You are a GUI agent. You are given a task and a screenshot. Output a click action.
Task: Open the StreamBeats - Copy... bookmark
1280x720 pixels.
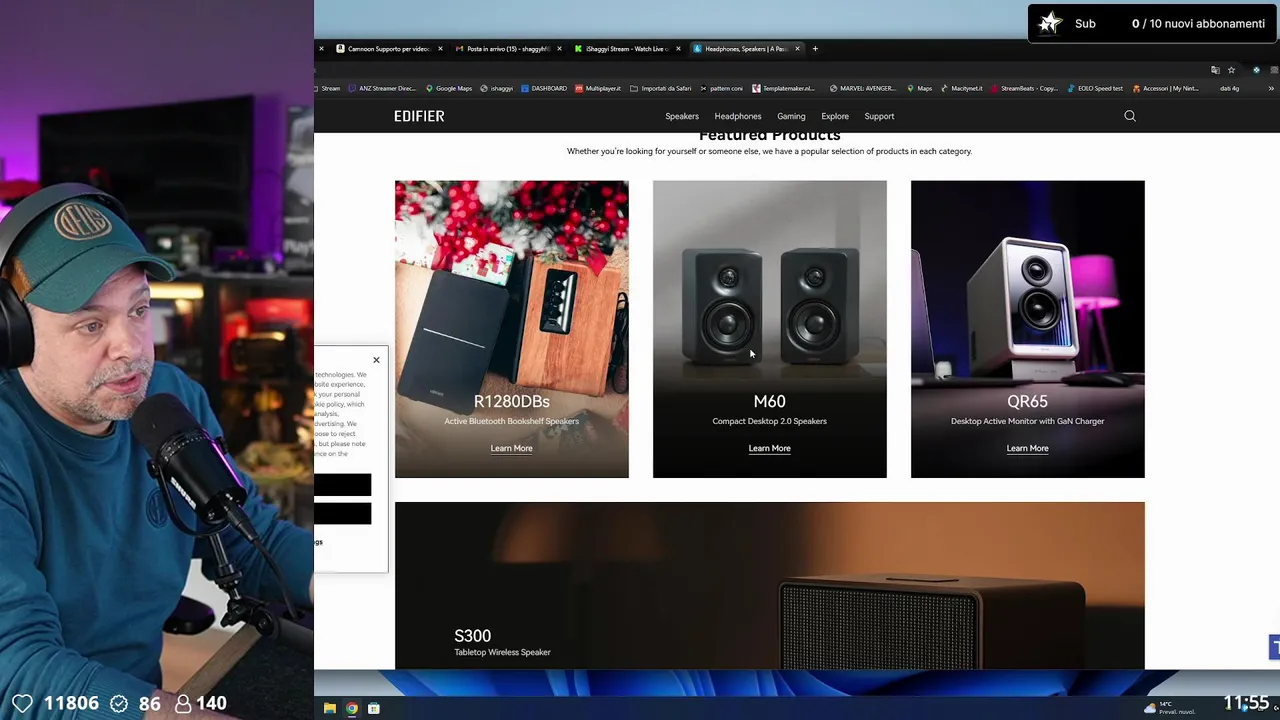1024,88
